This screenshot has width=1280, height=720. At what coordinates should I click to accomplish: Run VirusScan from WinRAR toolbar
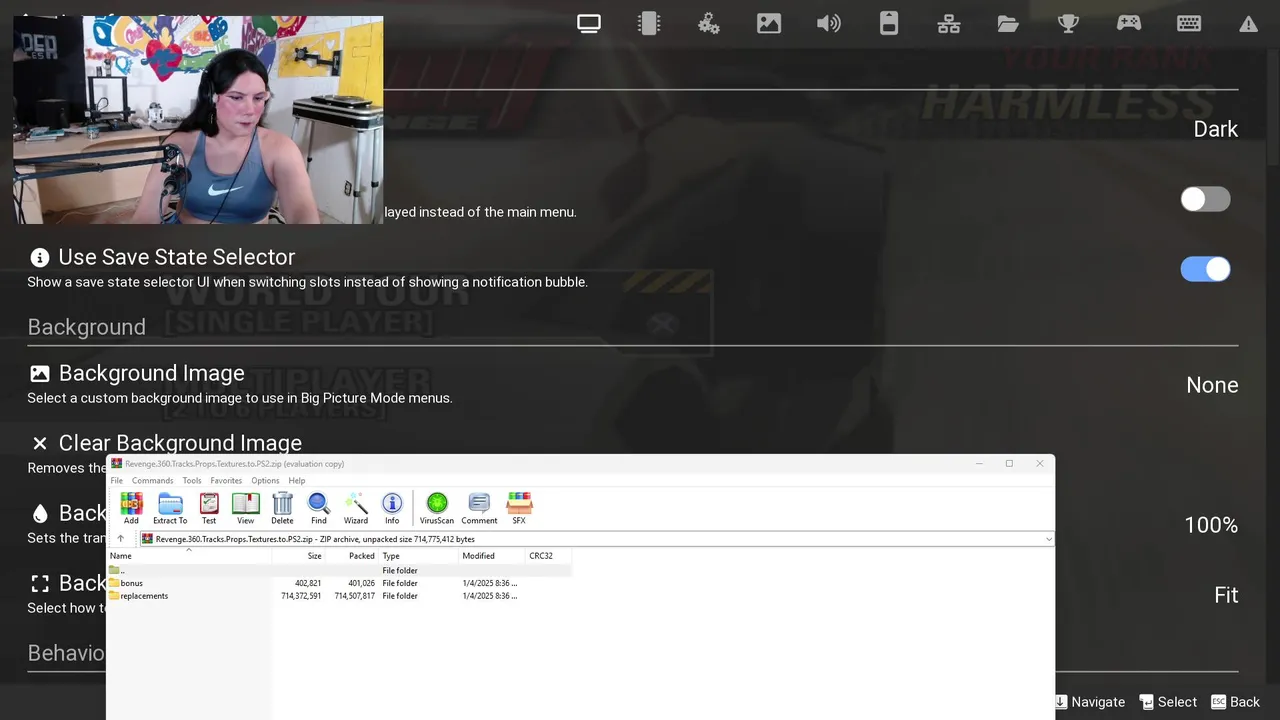point(437,508)
